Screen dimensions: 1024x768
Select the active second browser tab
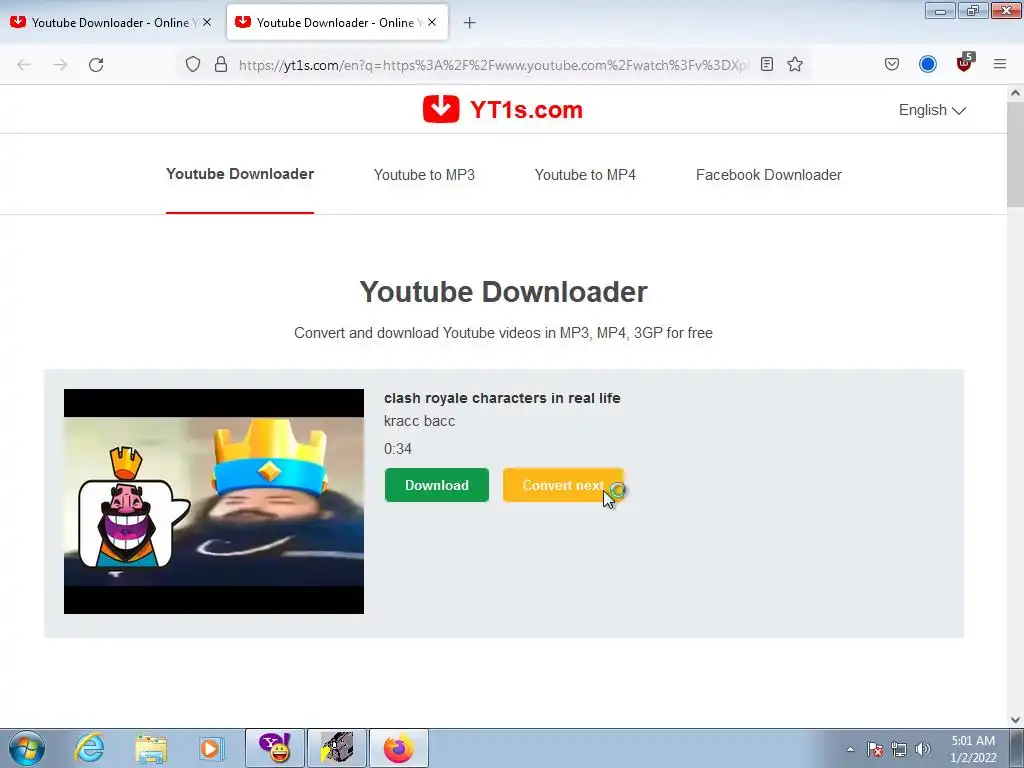click(x=337, y=23)
